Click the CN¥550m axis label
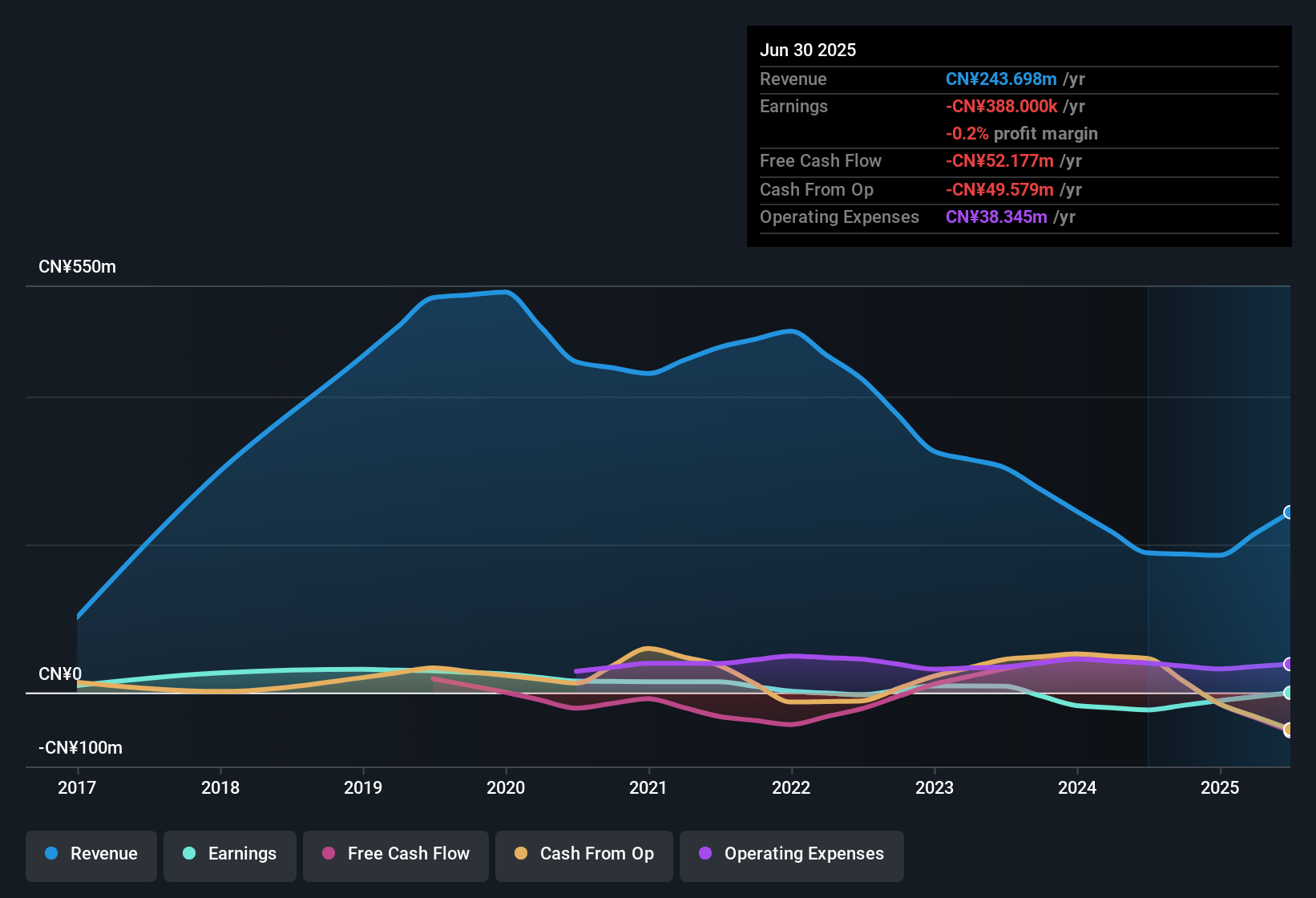The height and width of the screenshot is (898, 1316). point(78,266)
